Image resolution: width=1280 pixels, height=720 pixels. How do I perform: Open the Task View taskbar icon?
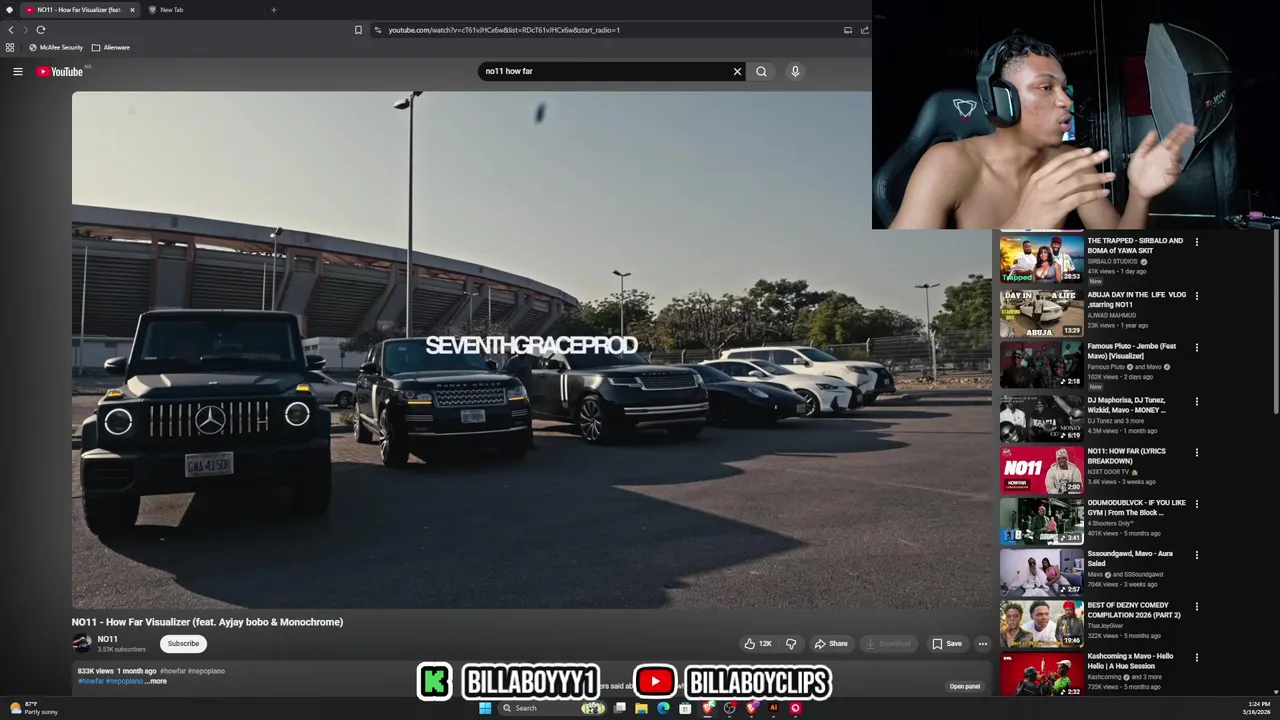click(x=619, y=708)
